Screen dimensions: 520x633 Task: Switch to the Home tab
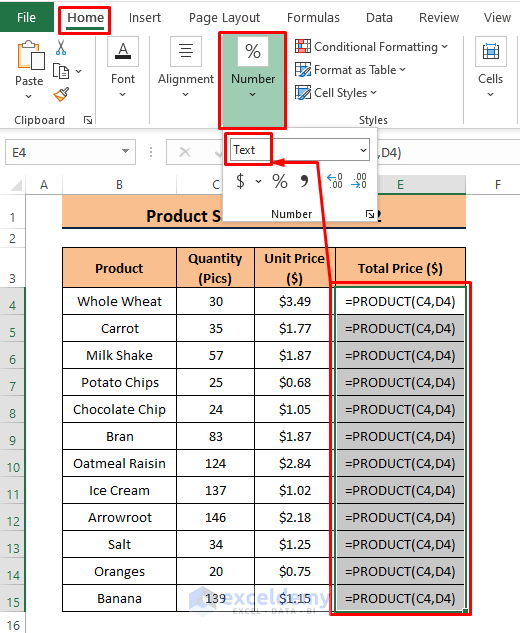click(x=85, y=17)
